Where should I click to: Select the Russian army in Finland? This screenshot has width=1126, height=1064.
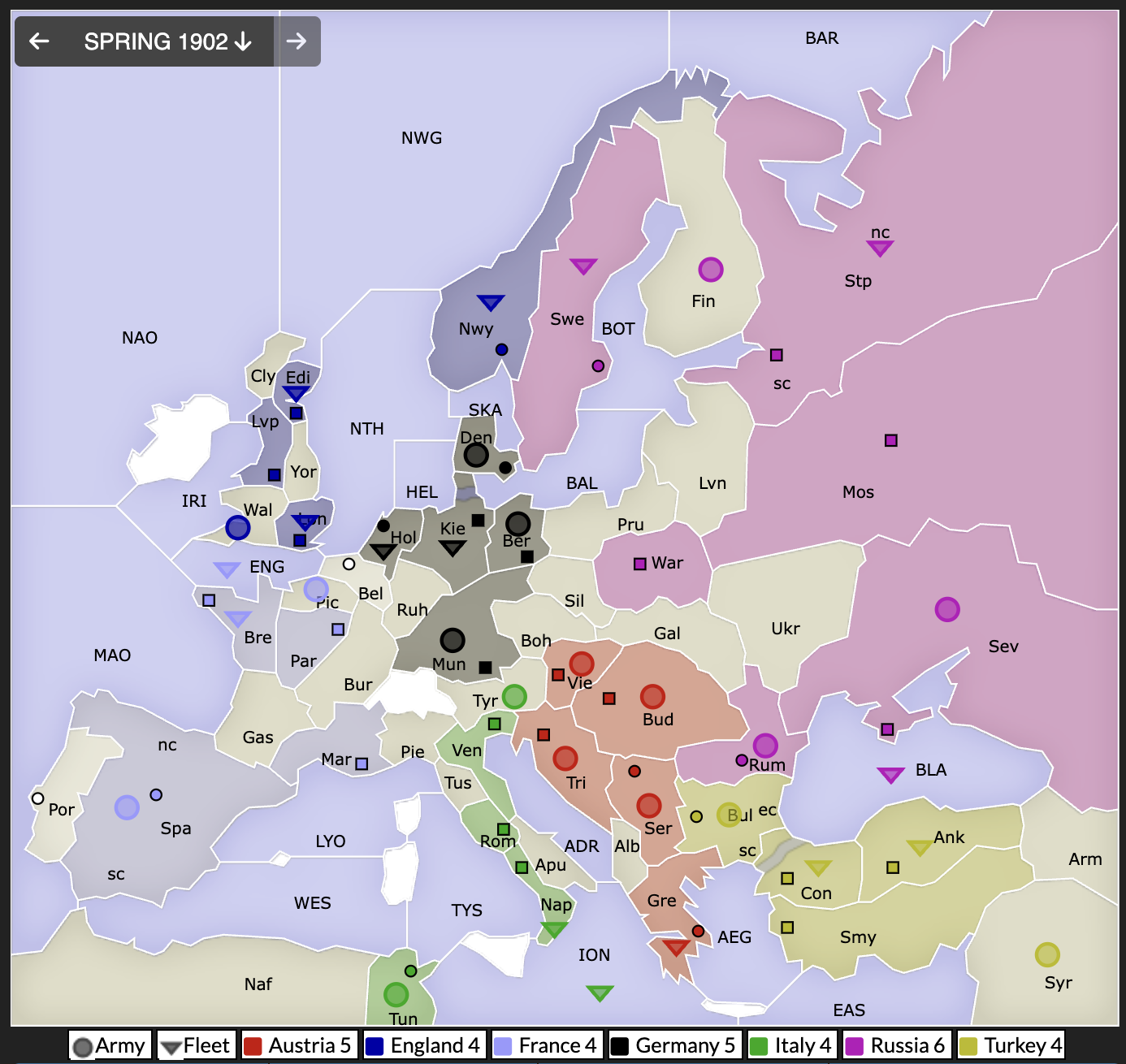point(711,269)
